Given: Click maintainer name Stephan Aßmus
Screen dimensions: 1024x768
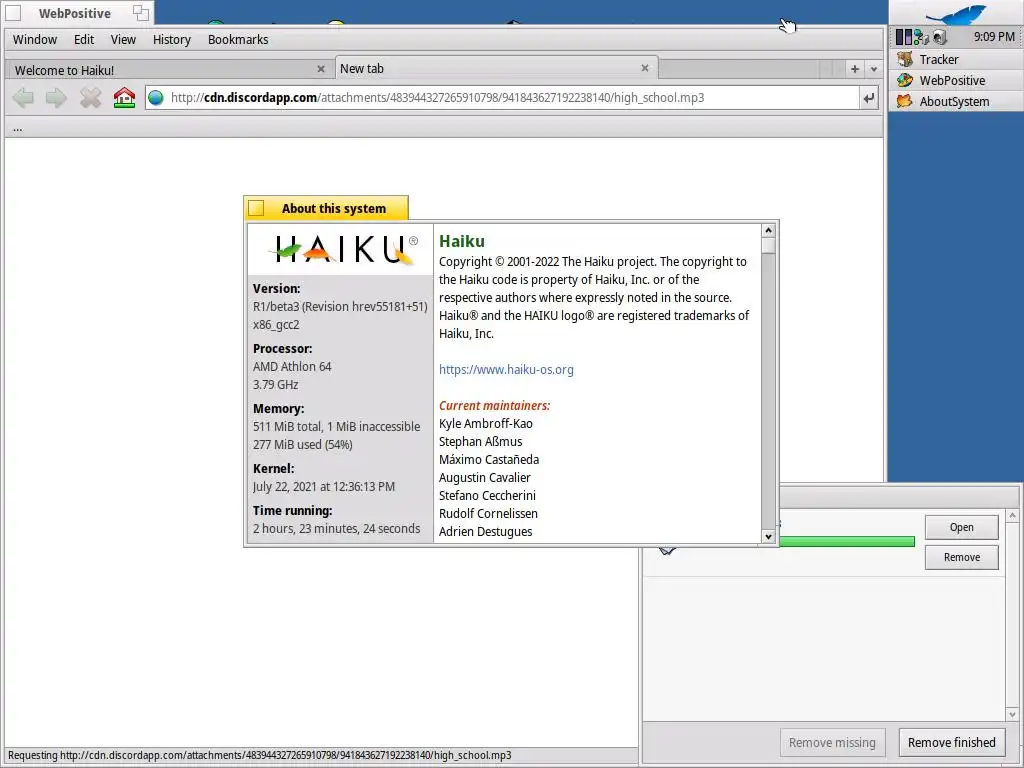Looking at the screenshot, I should tap(480, 441).
